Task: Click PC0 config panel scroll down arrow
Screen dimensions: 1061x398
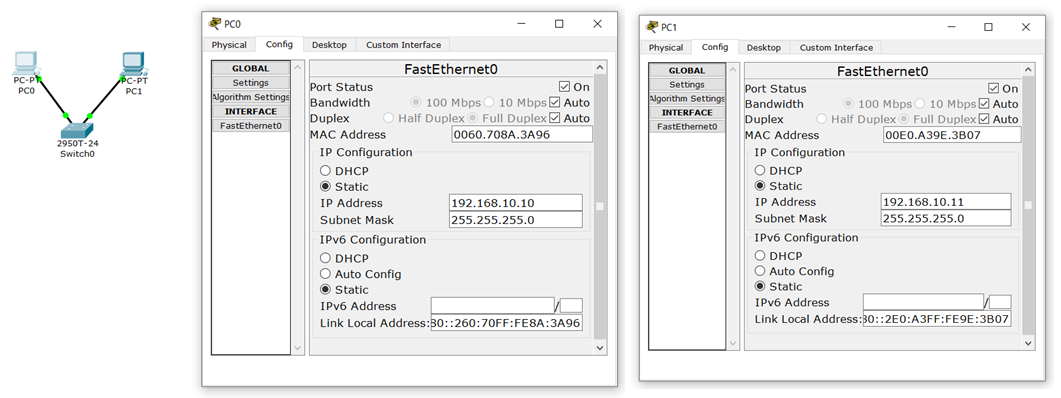Action: pyautogui.click(x=600, y=347)
